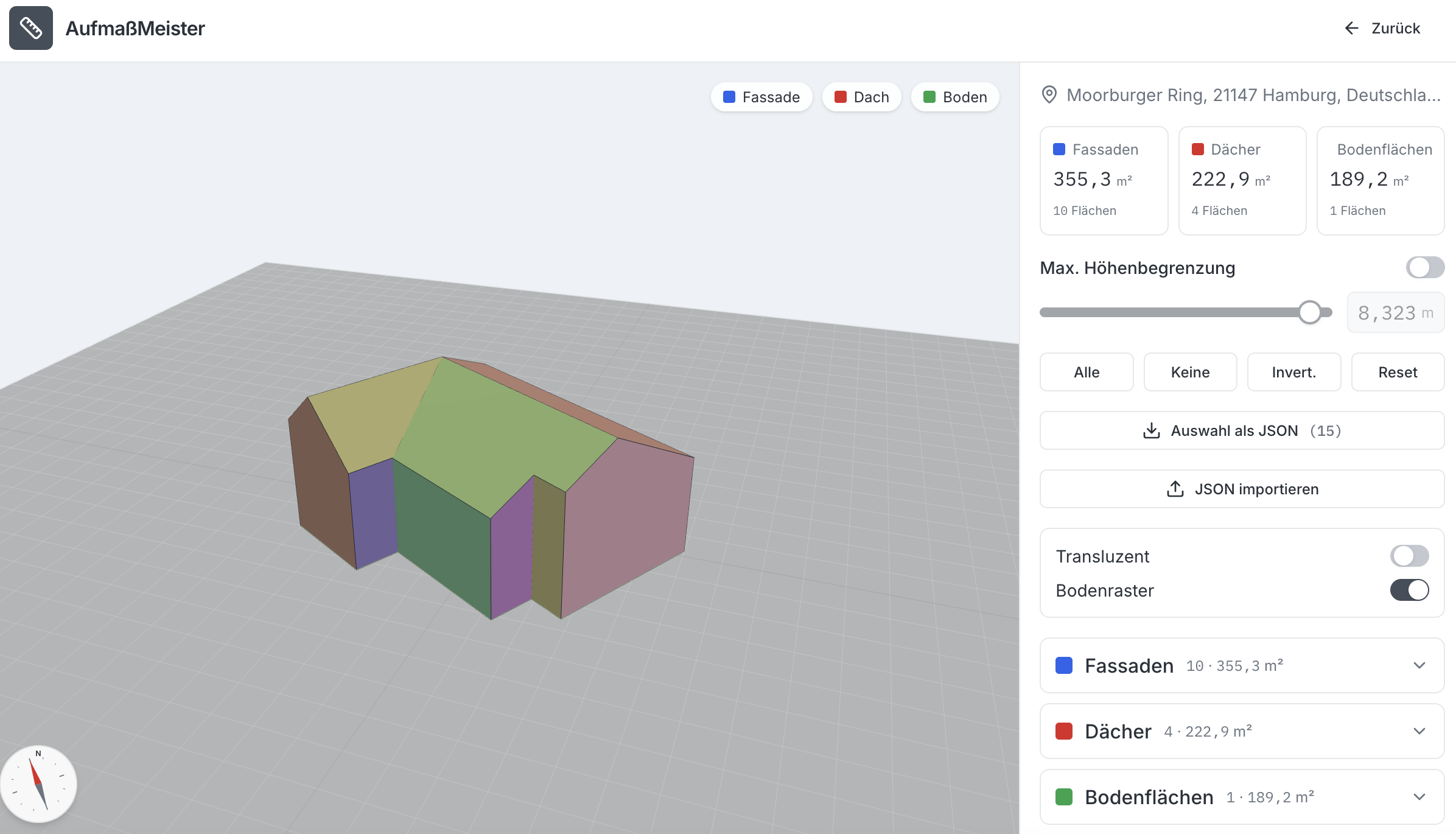Click the blue square in the Fassaden section header
Image resolution: width=1456 pixels, height=834 pixels.
[x=1064, y=665]
